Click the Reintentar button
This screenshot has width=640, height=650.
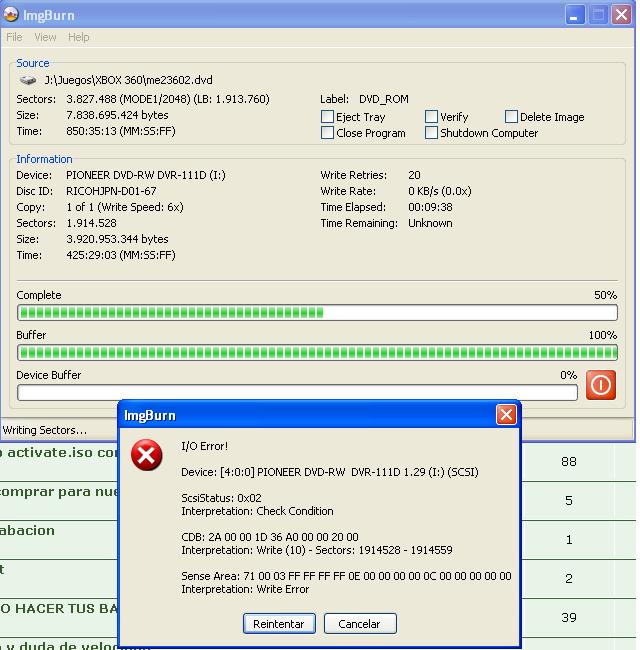click(x=279, y=623)
